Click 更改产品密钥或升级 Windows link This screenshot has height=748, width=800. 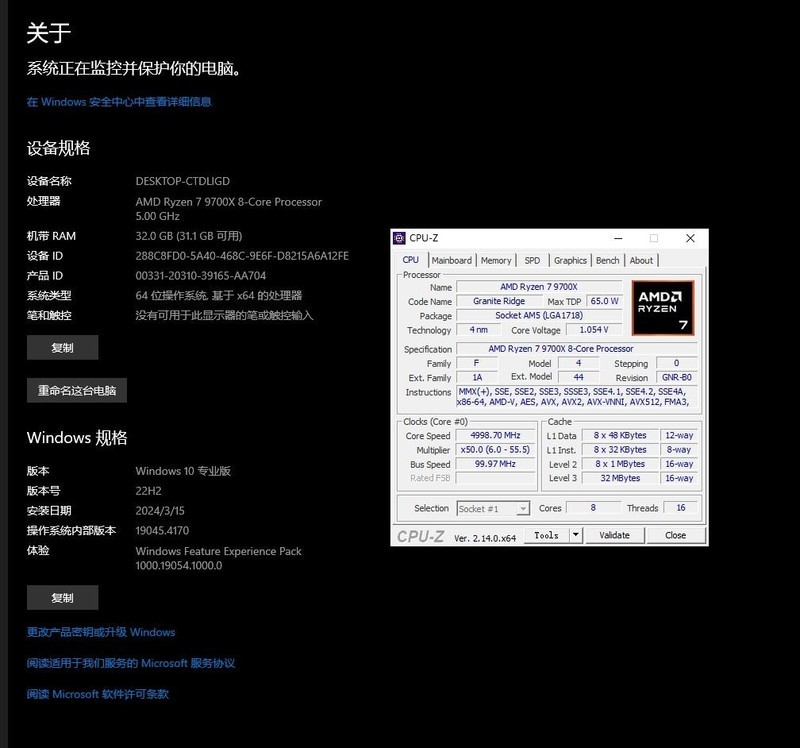tap(101, 632)
